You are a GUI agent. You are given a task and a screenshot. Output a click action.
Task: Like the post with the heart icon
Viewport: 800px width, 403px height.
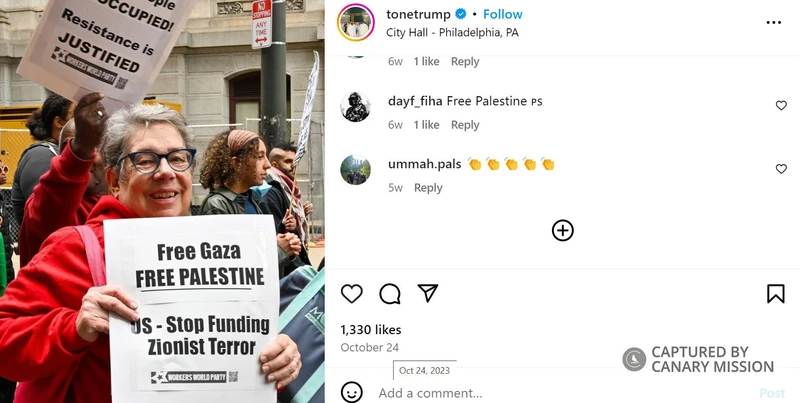tap(352, 294)
